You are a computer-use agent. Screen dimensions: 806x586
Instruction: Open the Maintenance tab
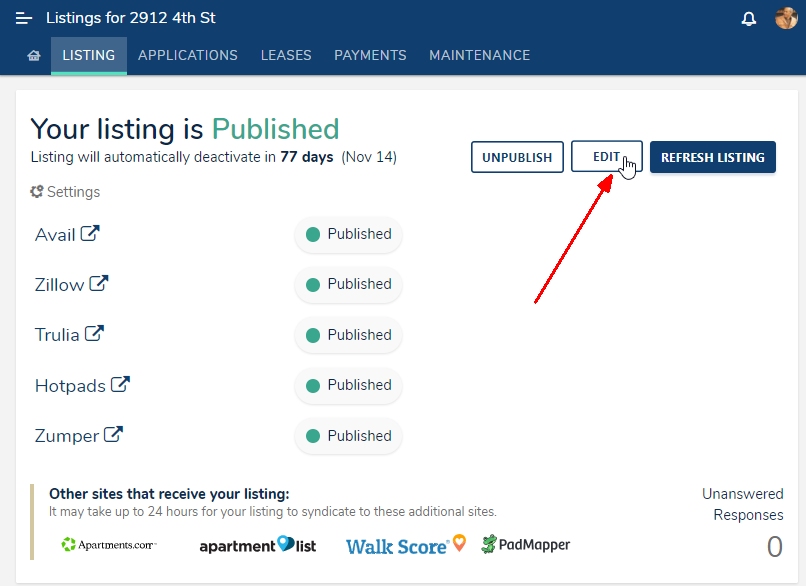click(x=479, y=56)
